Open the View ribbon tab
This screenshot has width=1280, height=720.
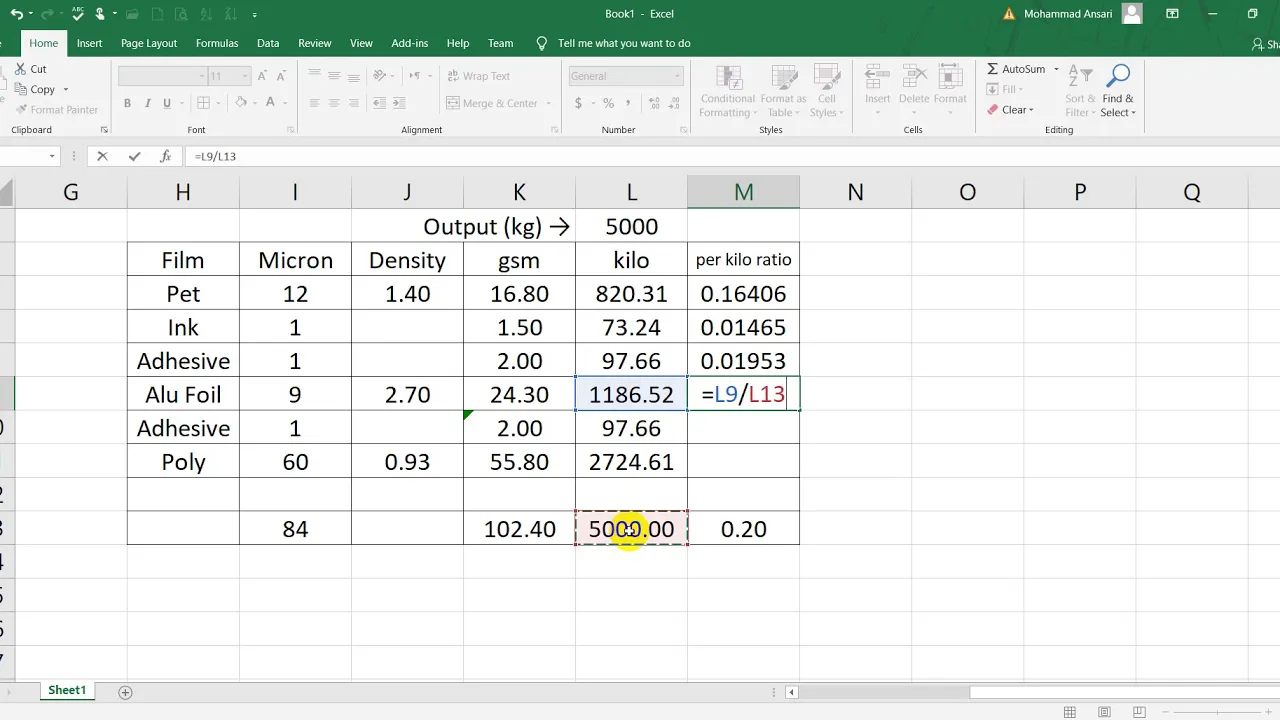361,43
